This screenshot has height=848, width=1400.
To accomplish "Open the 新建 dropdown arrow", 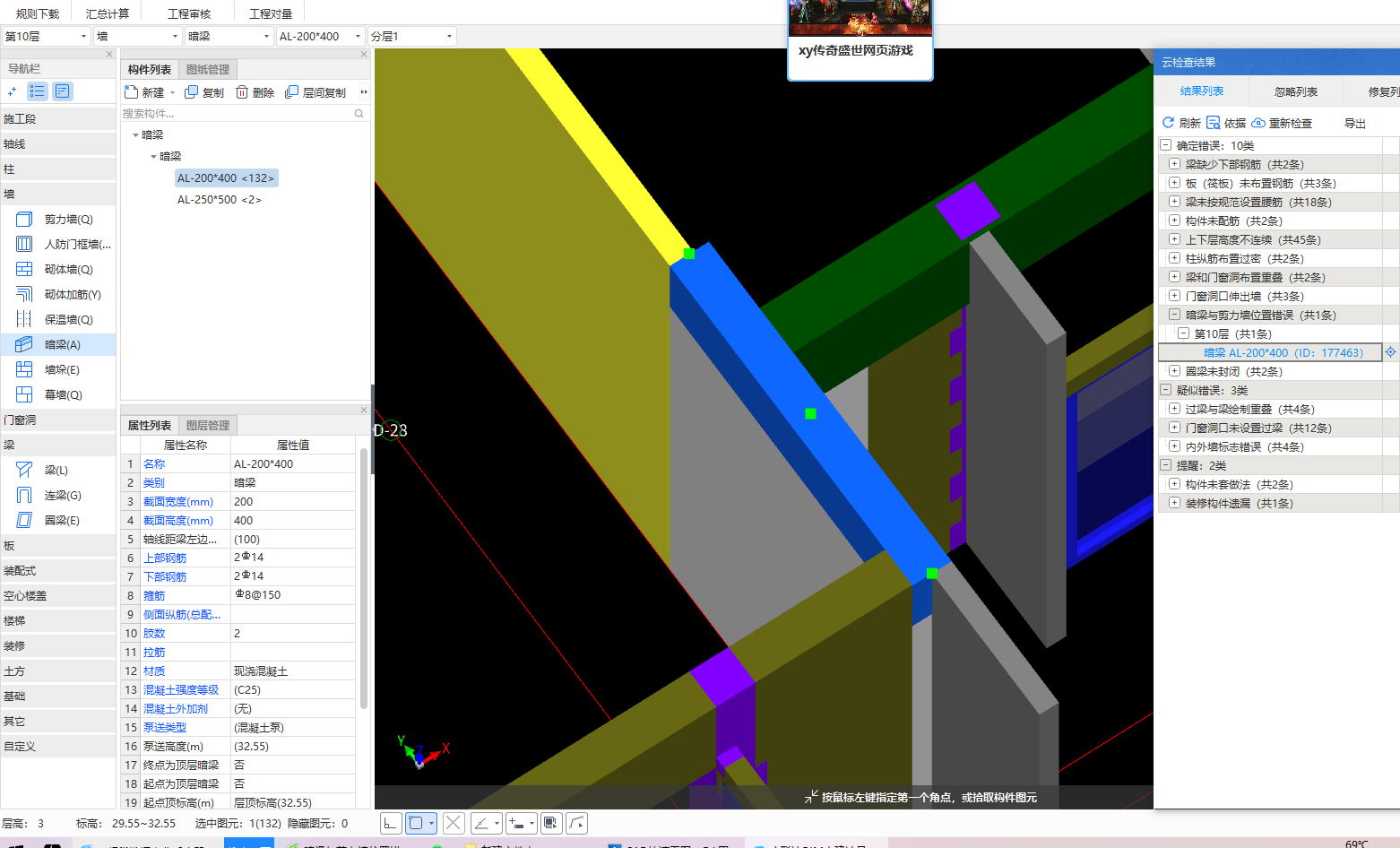I will [173, 92].
